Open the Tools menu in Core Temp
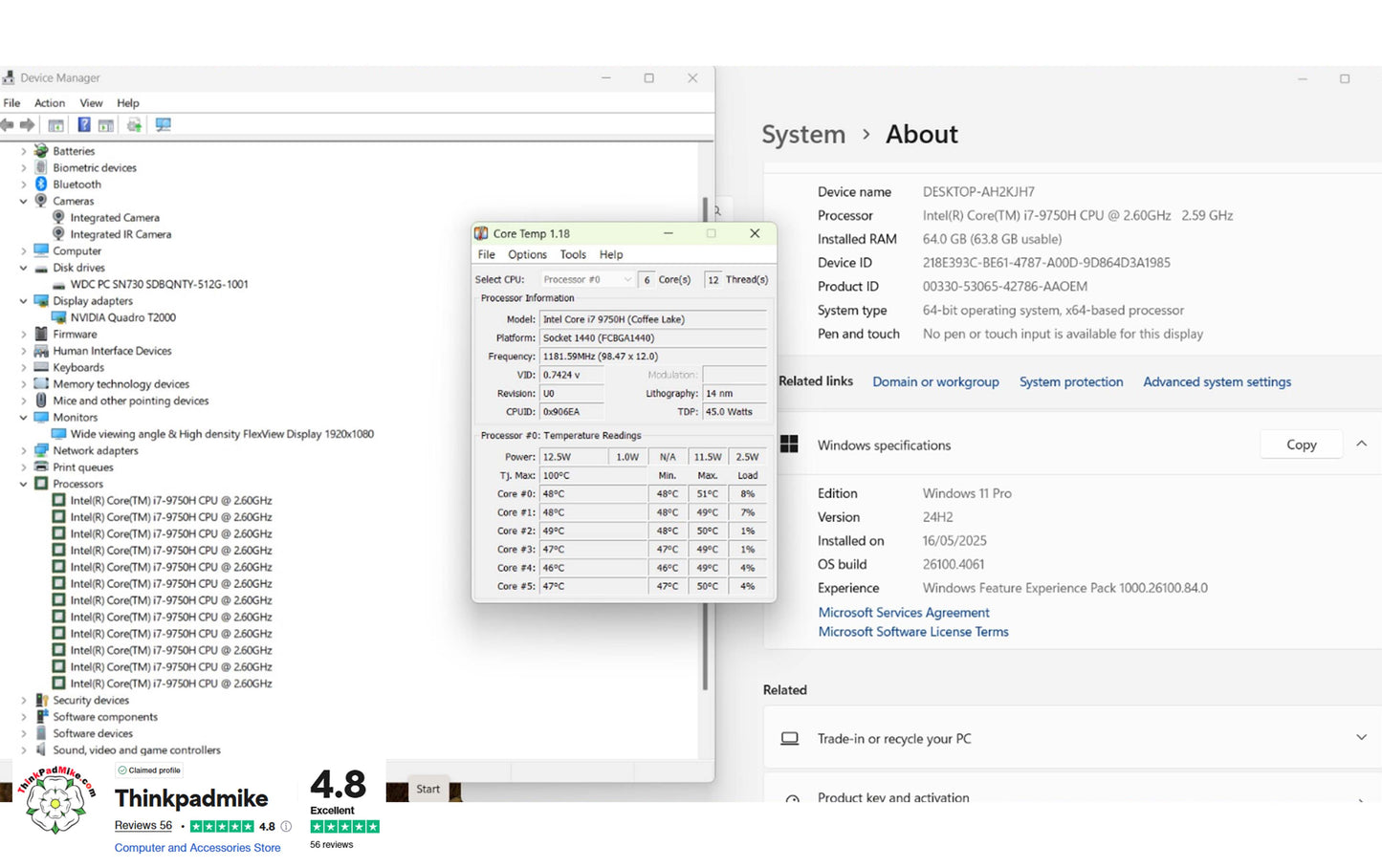1382x868 pixels. point(573,254)
